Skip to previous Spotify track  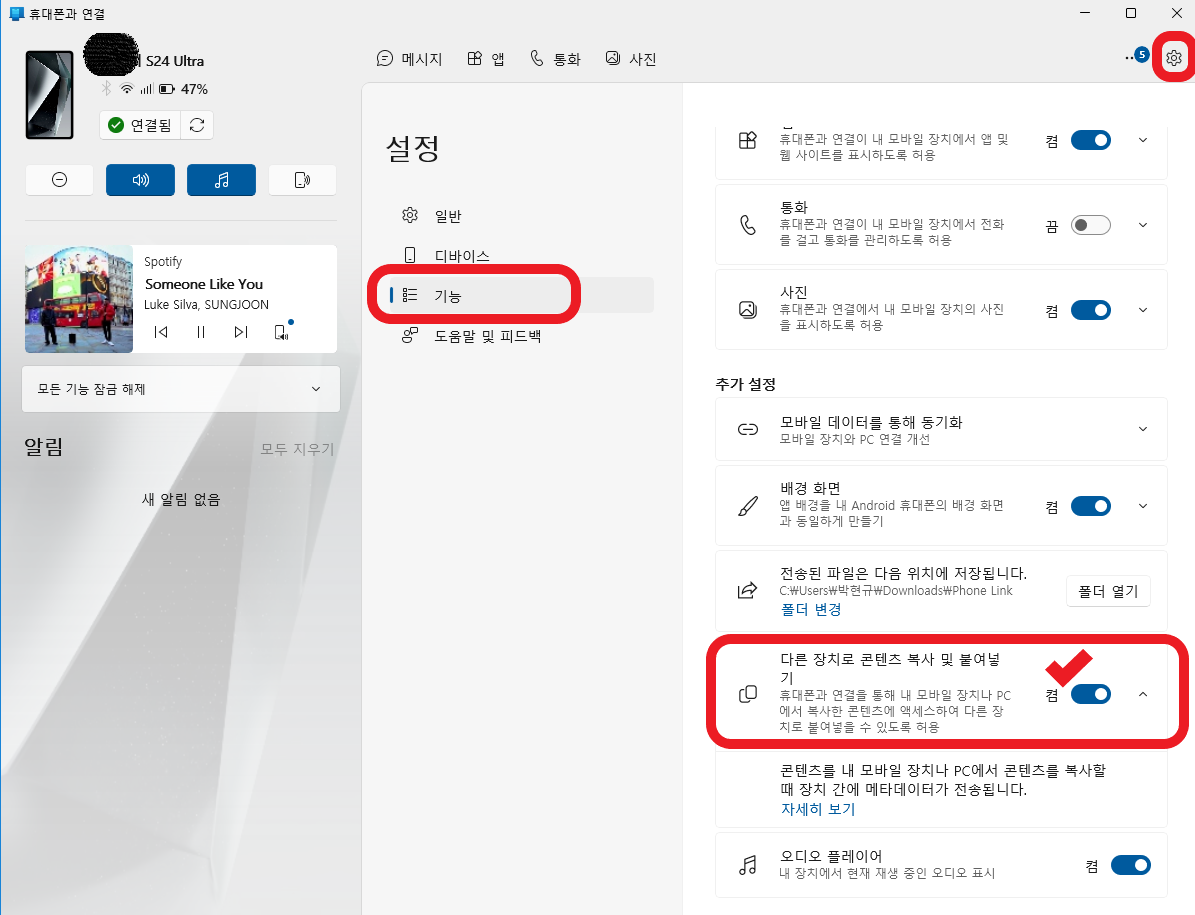point(161,331)
